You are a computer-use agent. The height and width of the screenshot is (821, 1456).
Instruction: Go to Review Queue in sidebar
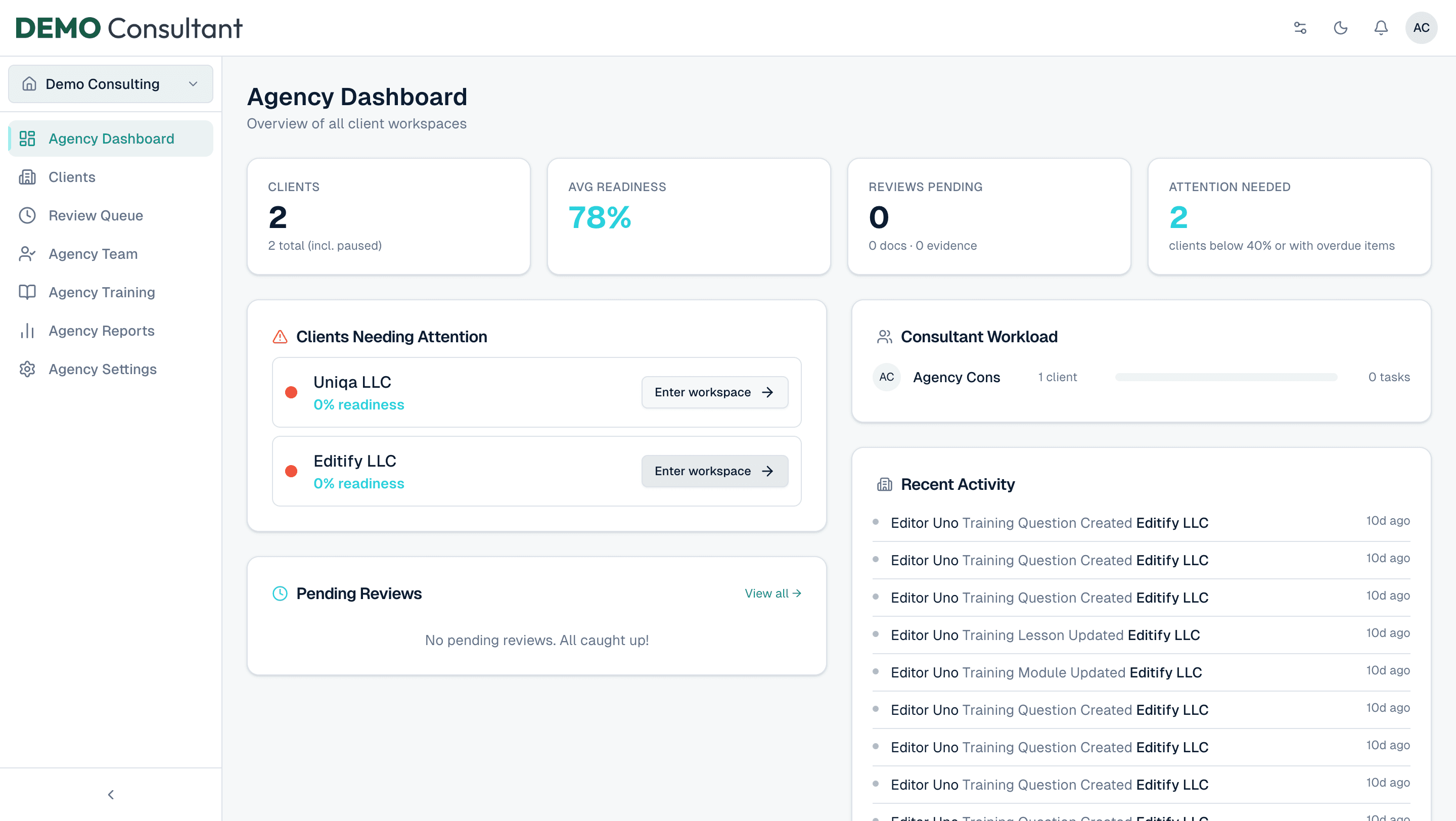click(111, 215)
